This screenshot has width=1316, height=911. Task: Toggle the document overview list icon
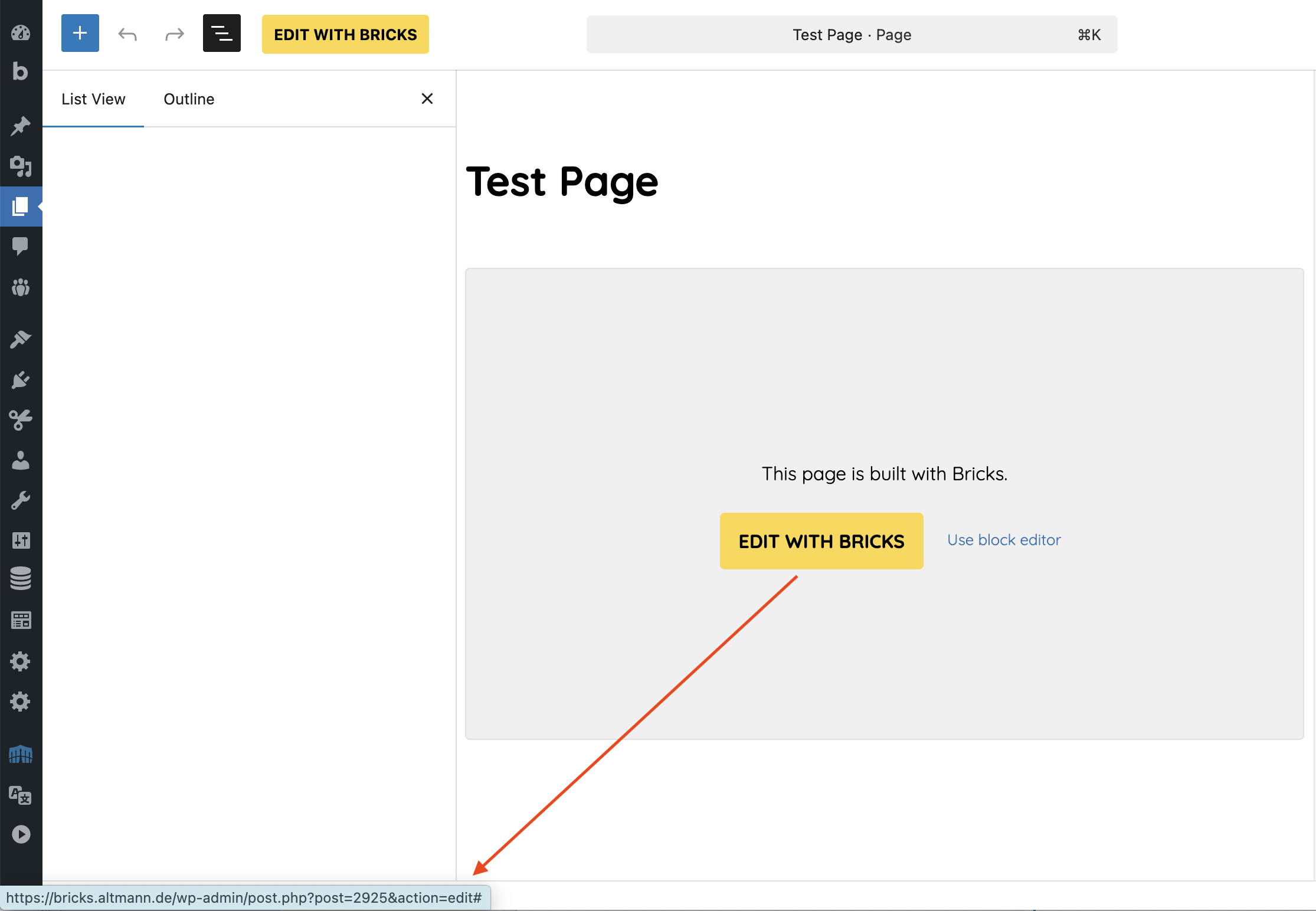click(x=221, y=34)
